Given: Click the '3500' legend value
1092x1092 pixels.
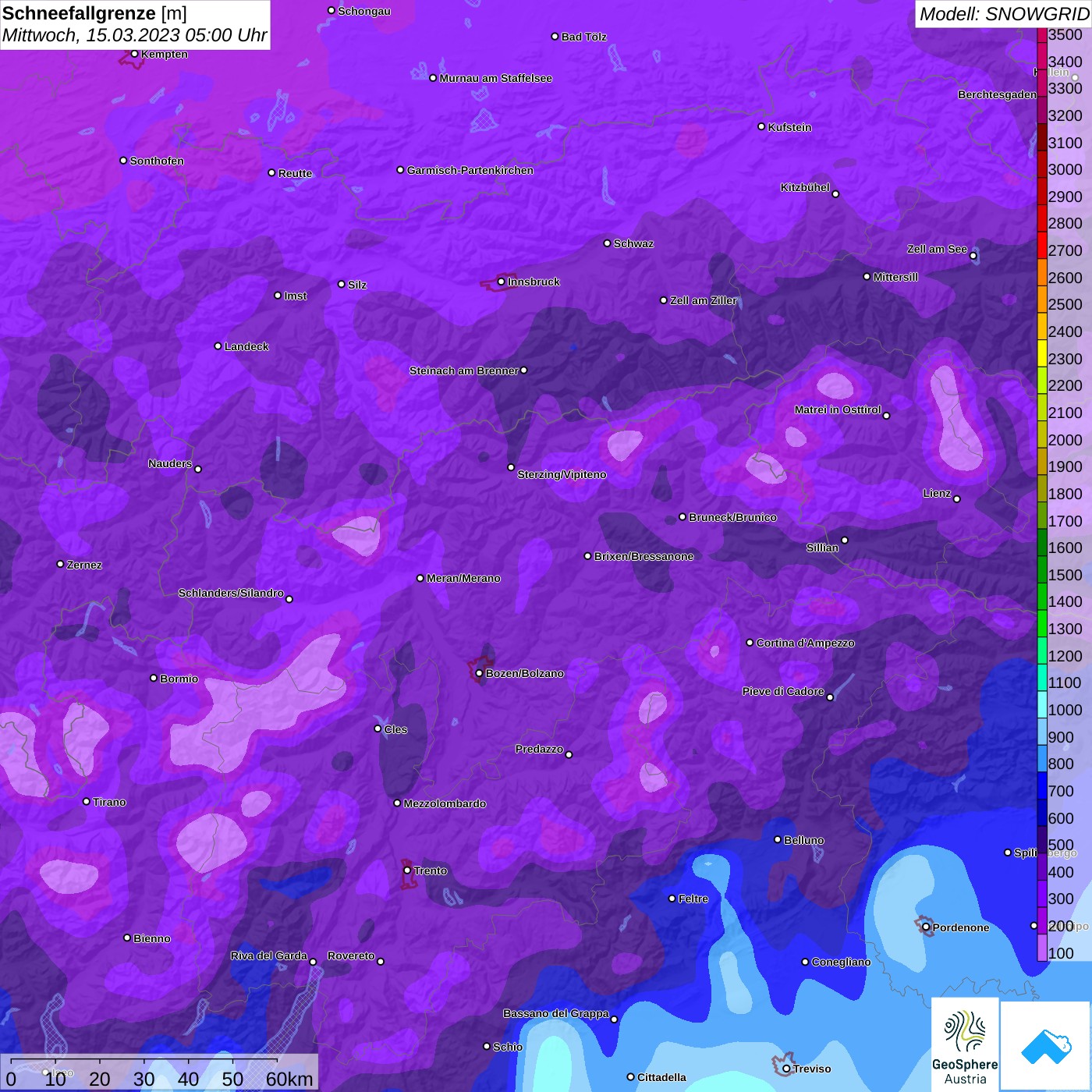Looking at the screenshot, I should pyautogui.click(x=1065, y=35).
